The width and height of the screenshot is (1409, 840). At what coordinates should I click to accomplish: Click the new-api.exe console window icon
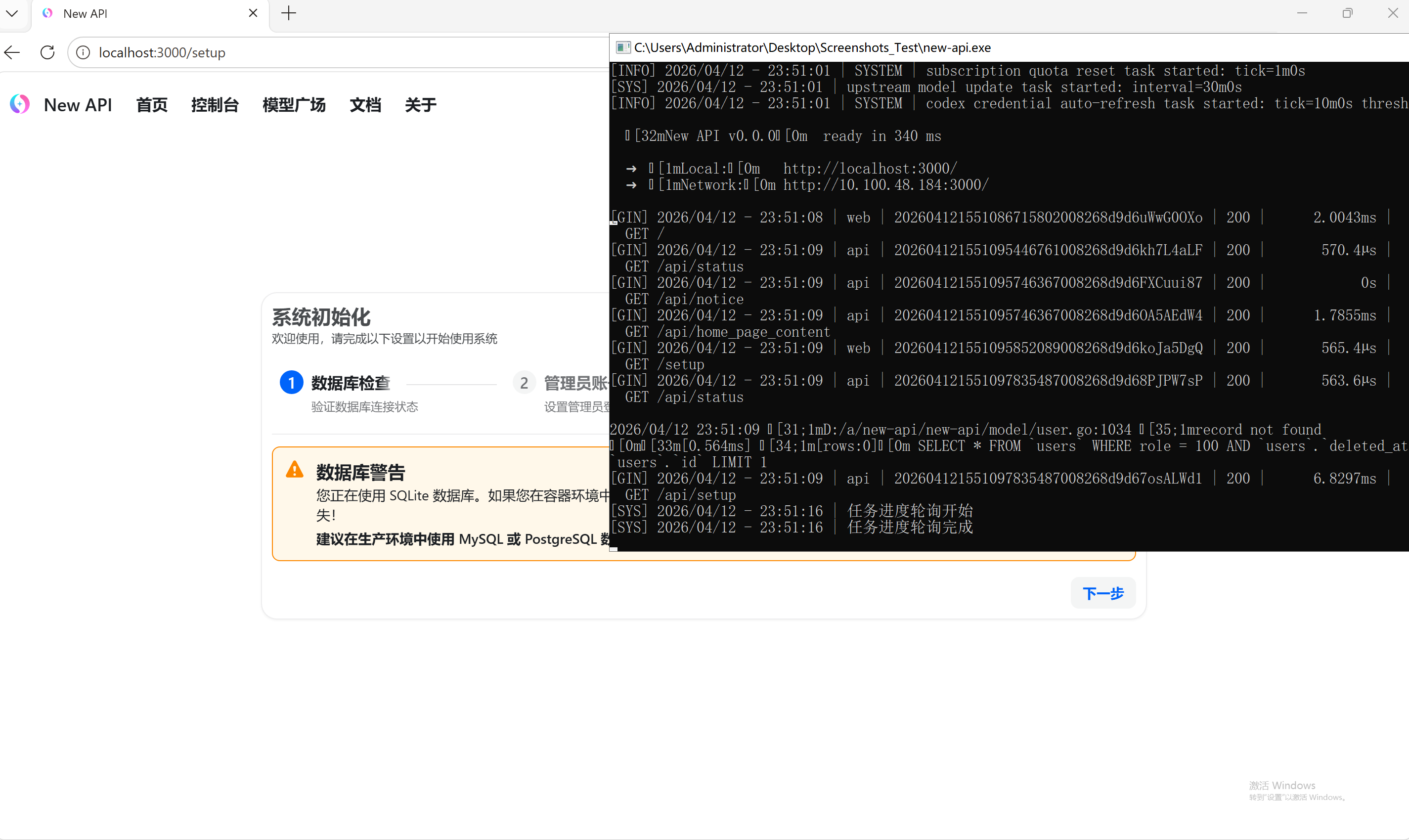pyautogui.click(x=623, y=47)
